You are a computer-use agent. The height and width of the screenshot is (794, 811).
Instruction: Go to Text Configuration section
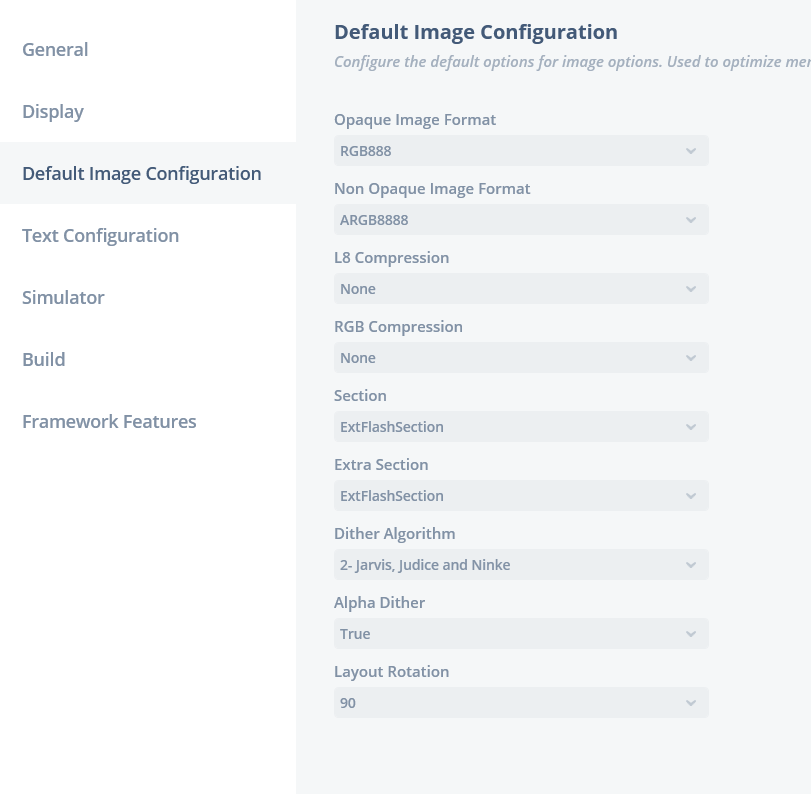[100, 236]
